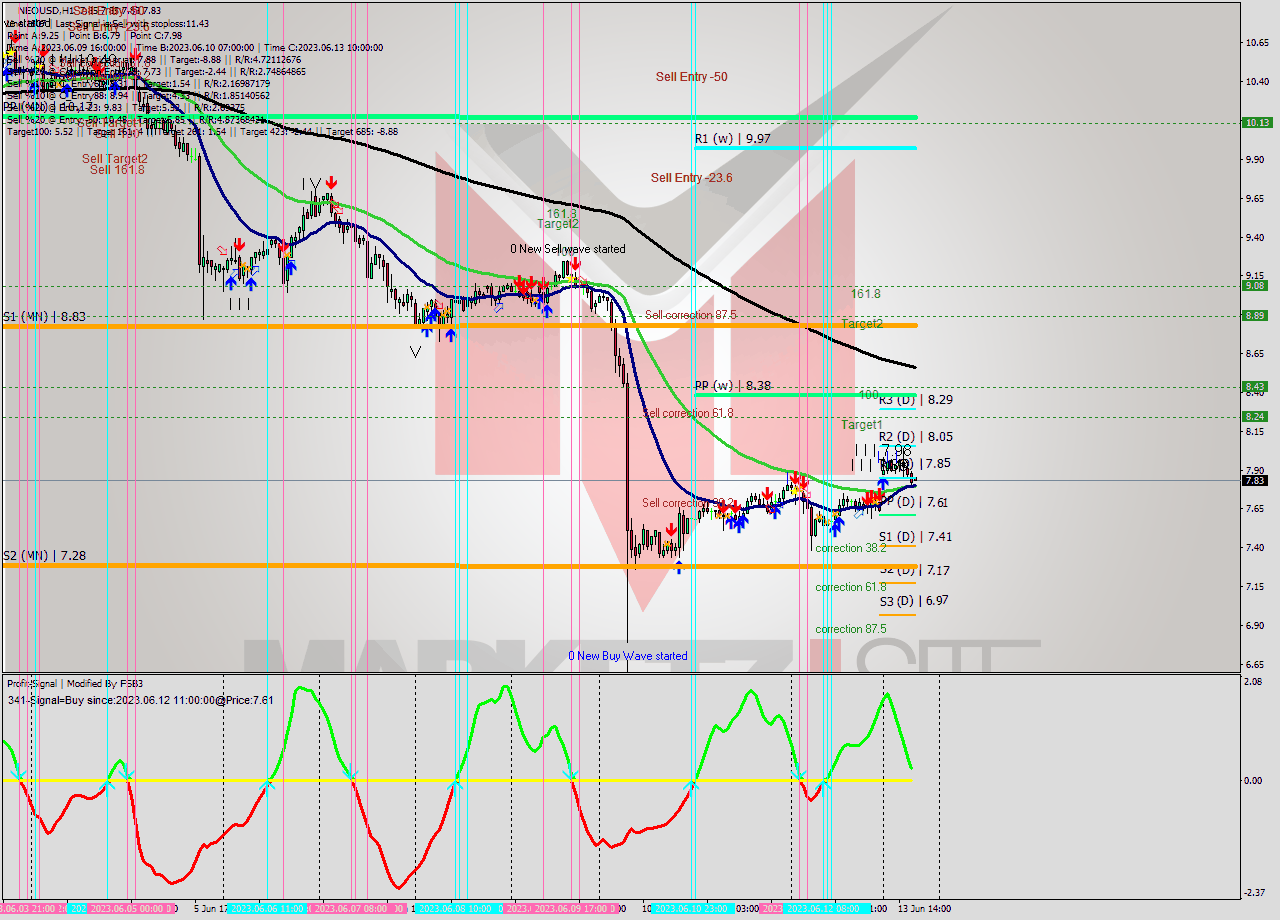Select the 2023.06.10 23:00 time marker

tap(691, 909)
